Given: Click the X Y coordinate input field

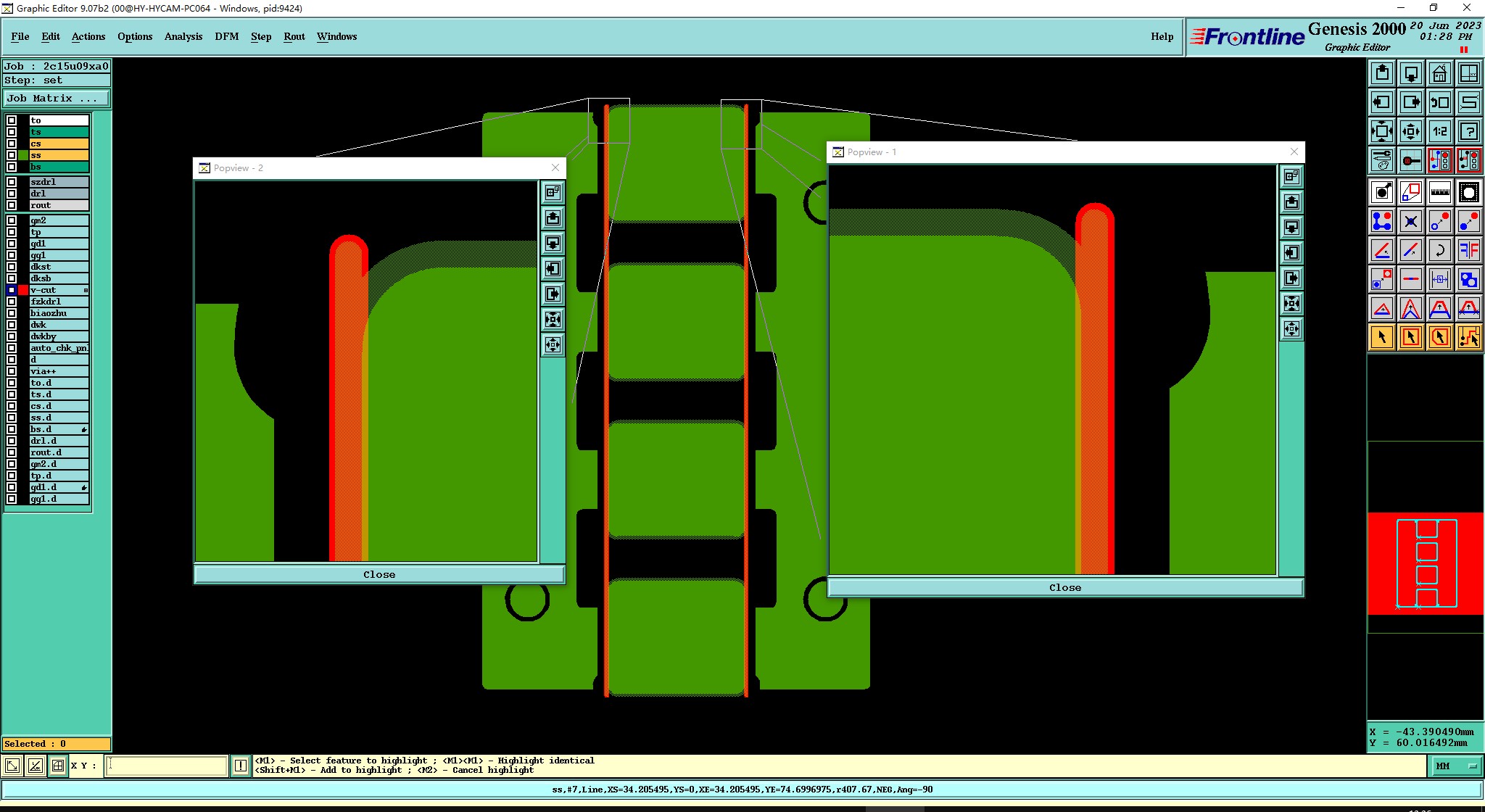Looking at the screenshot, I should (166, 766).
